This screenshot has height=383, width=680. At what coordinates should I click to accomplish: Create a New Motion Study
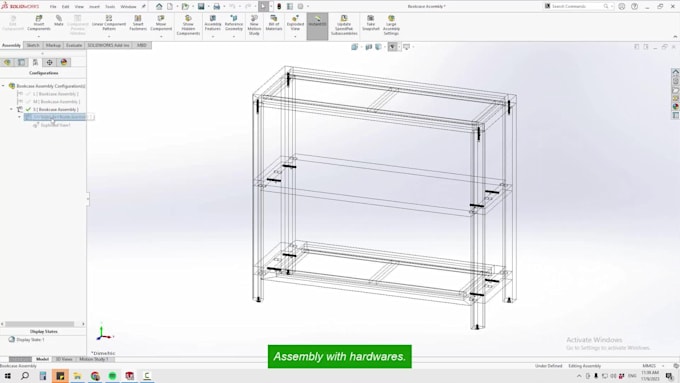coord(254,25)
